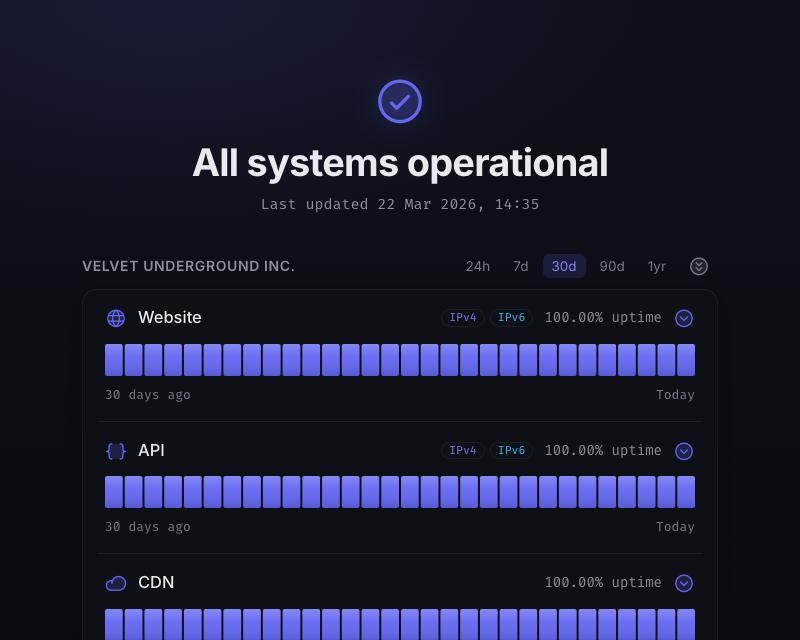
Task: Click the last API uptime bar (today)
Action: 686,492
